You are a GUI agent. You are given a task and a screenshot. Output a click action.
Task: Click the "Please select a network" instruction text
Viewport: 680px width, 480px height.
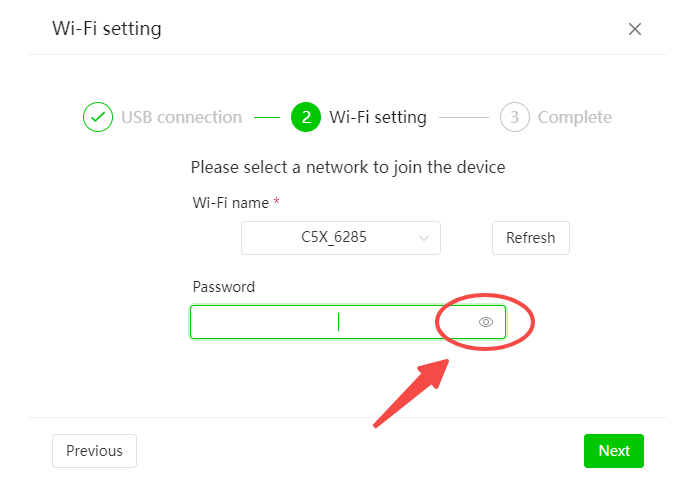point(348,167)
